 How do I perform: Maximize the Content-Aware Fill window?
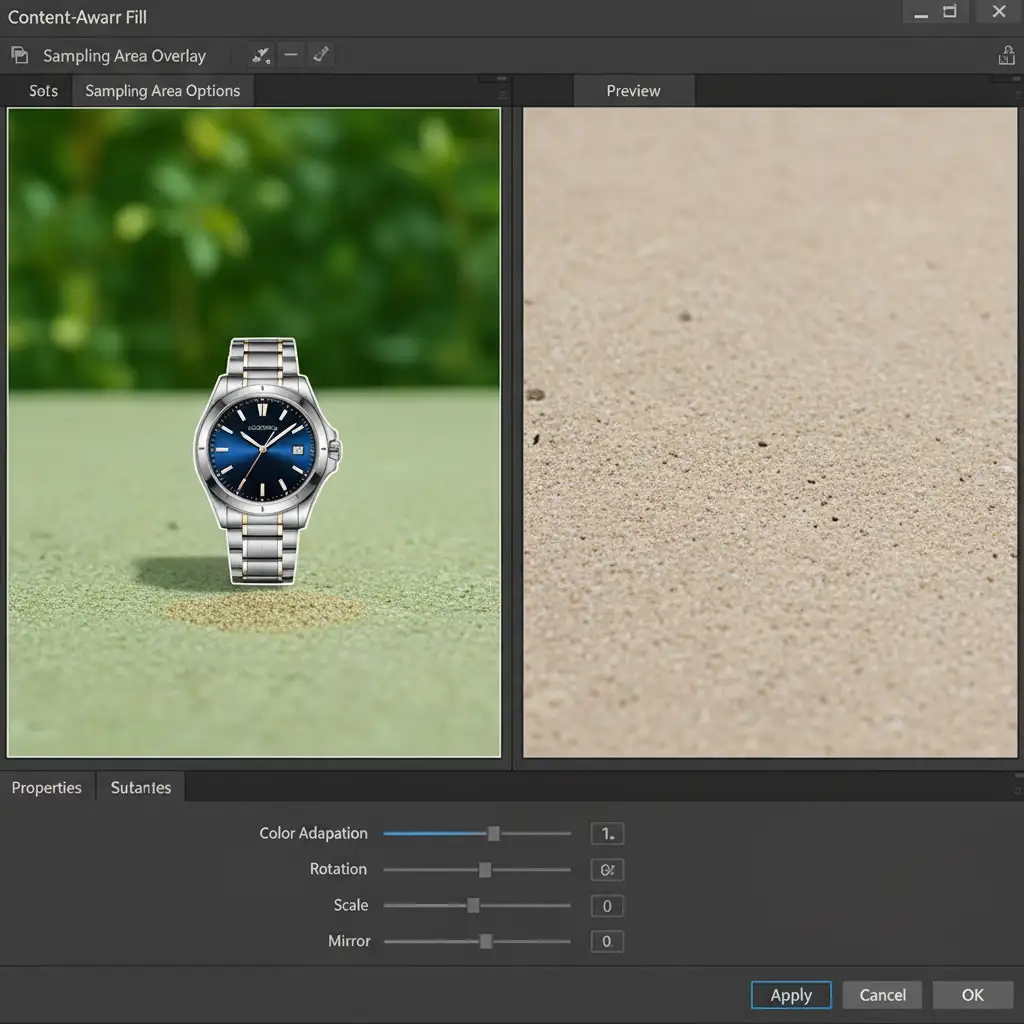tap(950, 12)
